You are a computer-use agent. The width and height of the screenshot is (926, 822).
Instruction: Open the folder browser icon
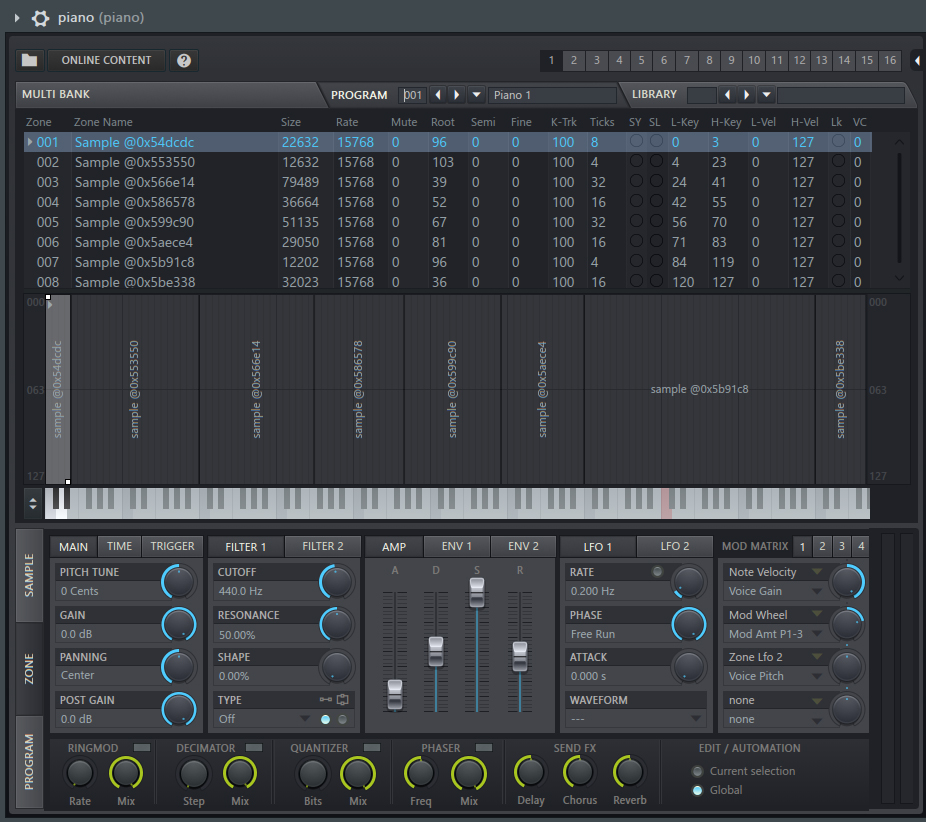point(30,60)
